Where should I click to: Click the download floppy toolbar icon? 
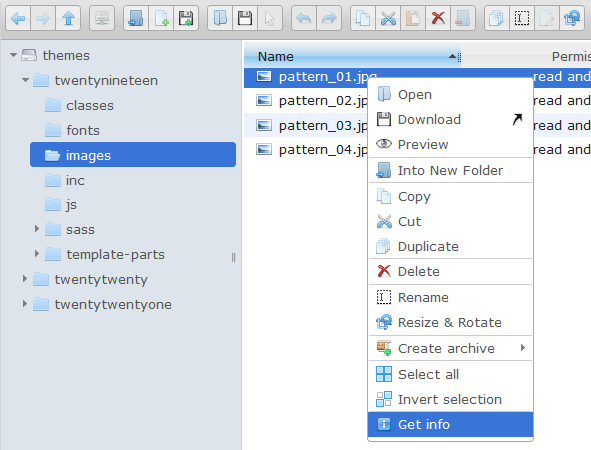(245, 18)
